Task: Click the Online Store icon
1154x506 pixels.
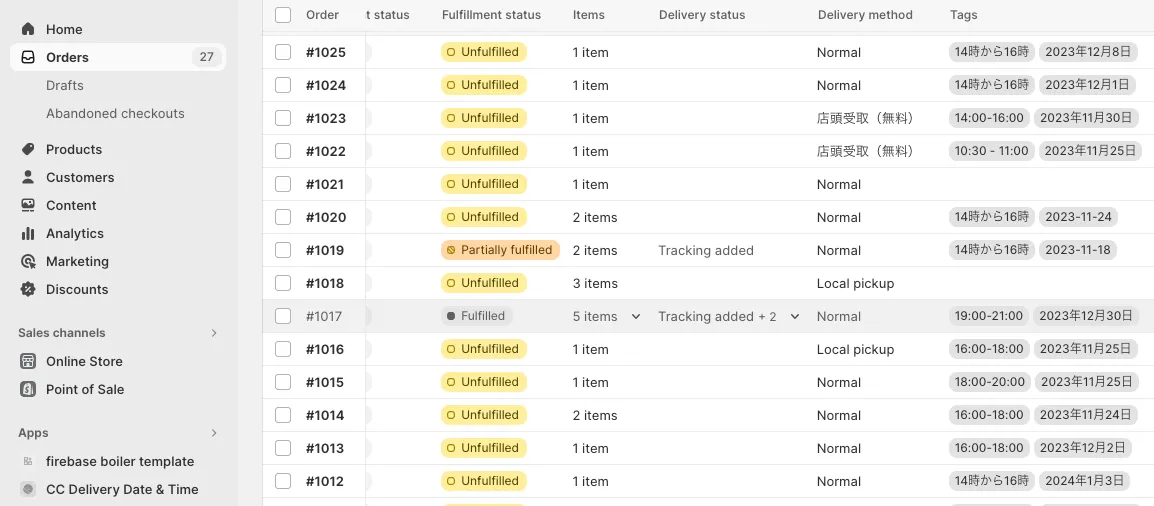Action: pyautogui.click(x=28, y=361)
